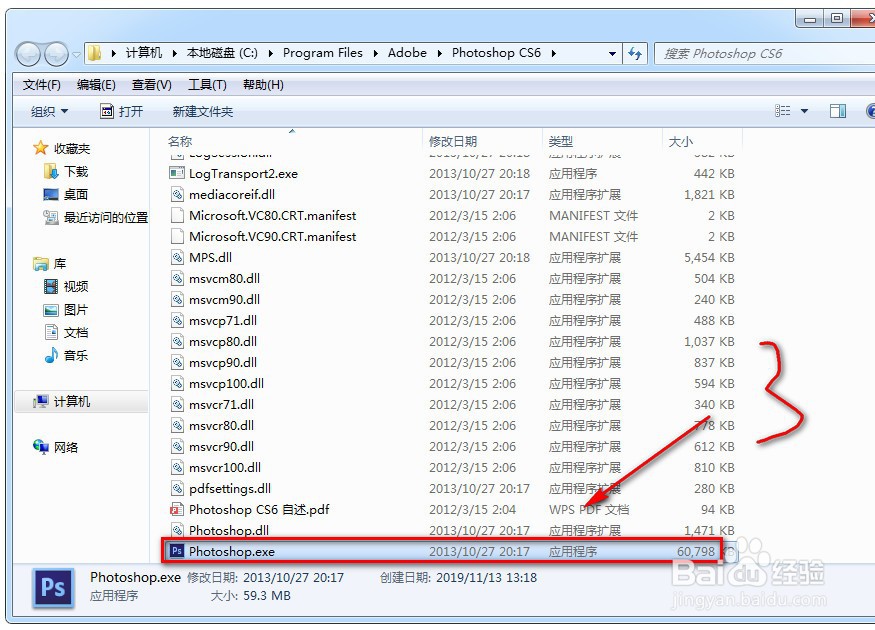Screen dimensions: 875x630
Task: Click the Ps icon of Photoshop.exe row
Action: [x=177, y=551]
